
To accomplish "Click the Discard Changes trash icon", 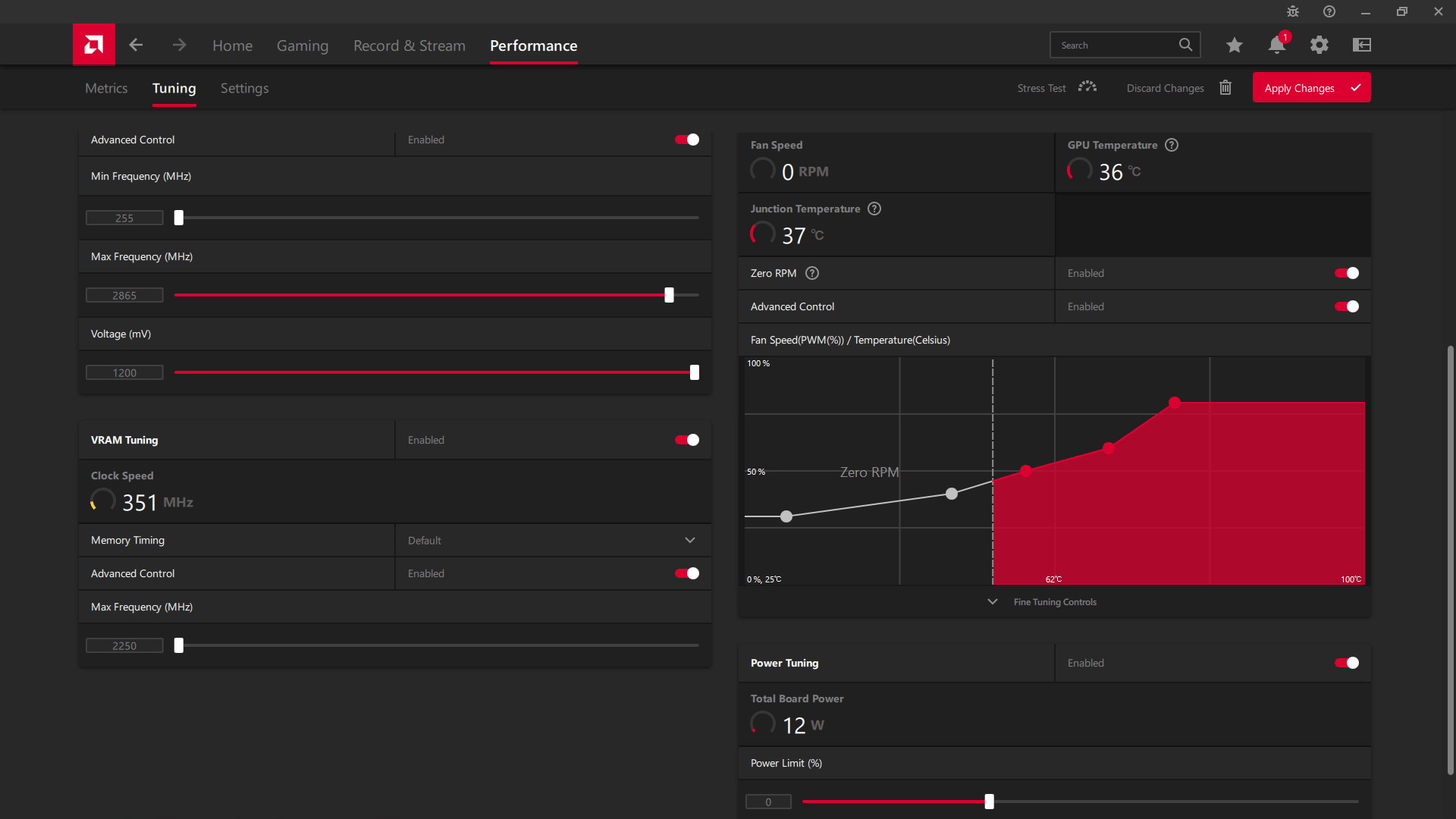I will tap(1225, 87).
